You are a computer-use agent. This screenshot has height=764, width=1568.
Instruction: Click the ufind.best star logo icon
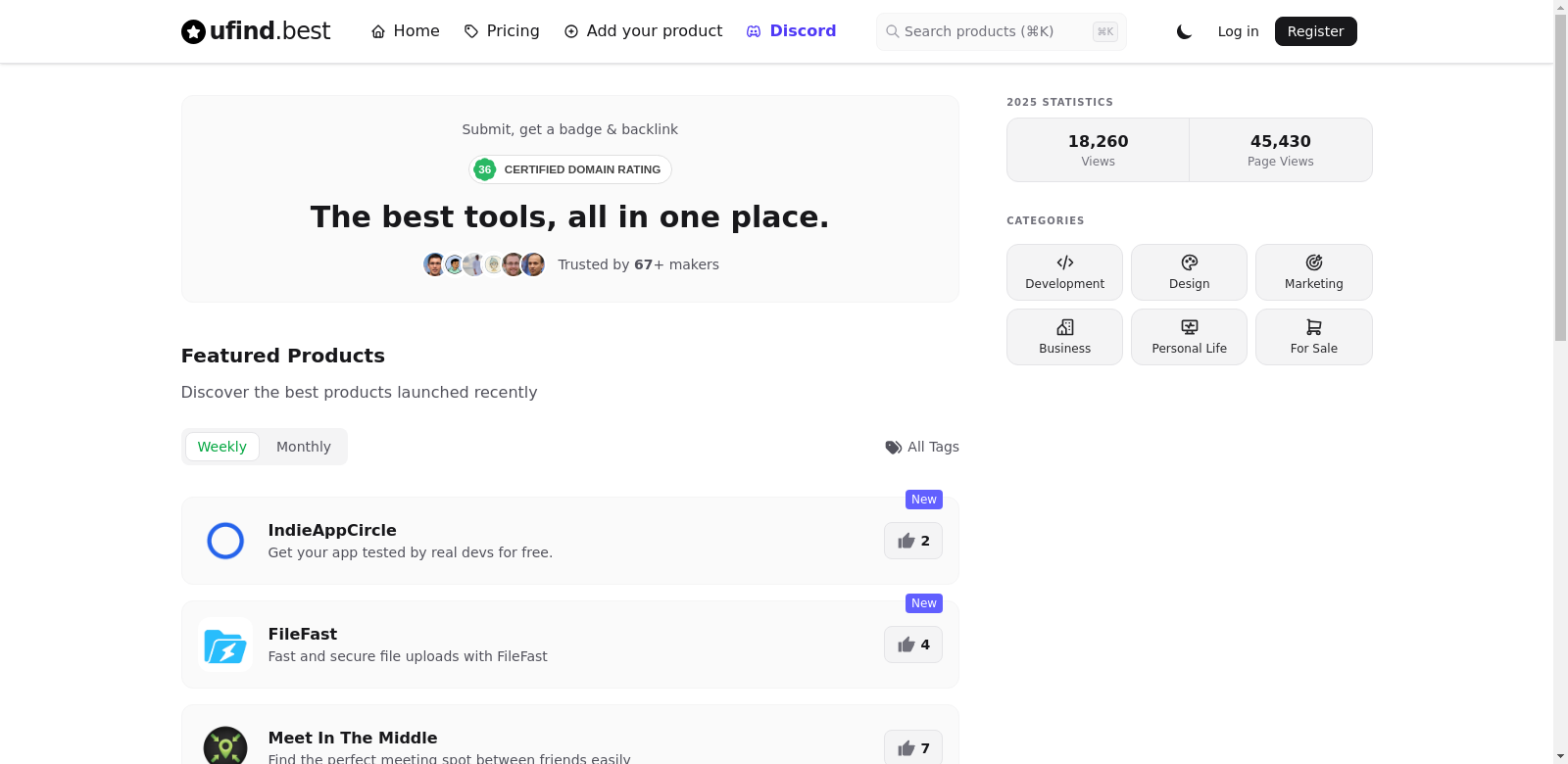click(x=193, y=31)
